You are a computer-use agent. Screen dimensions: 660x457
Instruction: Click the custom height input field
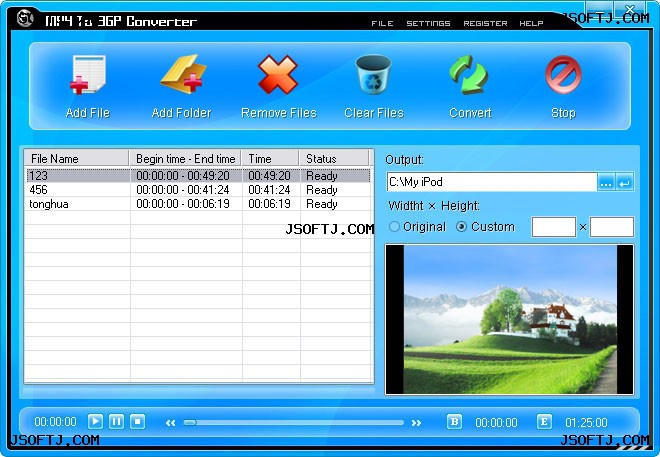point(612,227)
